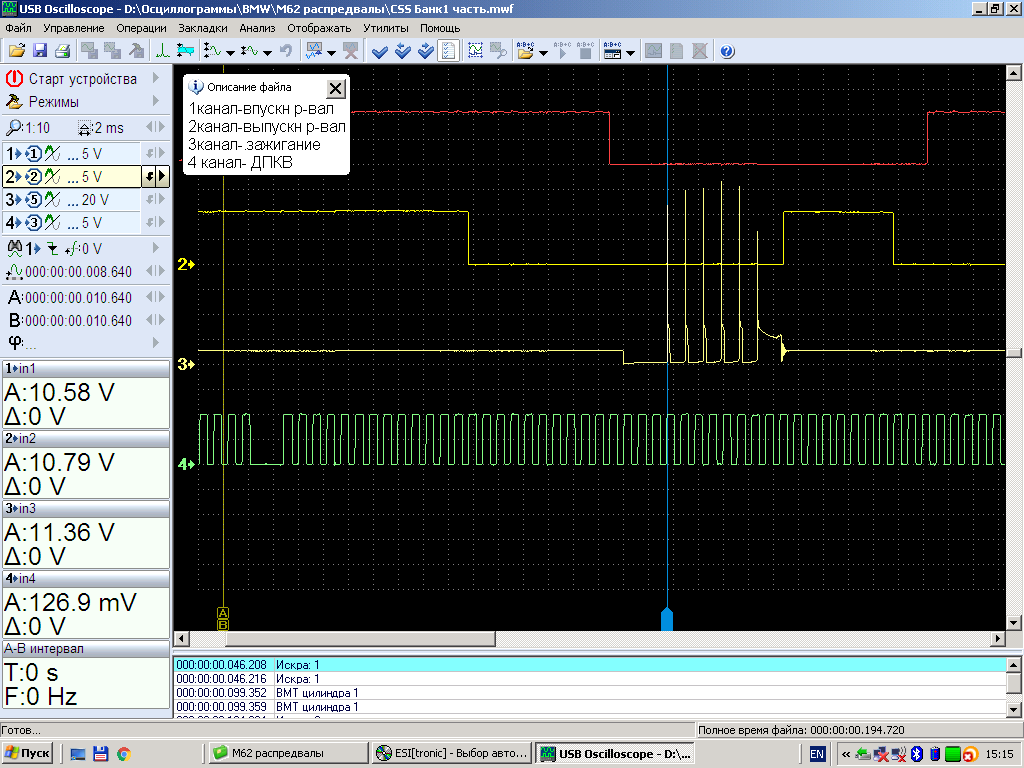The image size is (1024, 768).
Task: Toggle channel 4 coupling icon
Action: pyautogui.click(x=53, y=223)
